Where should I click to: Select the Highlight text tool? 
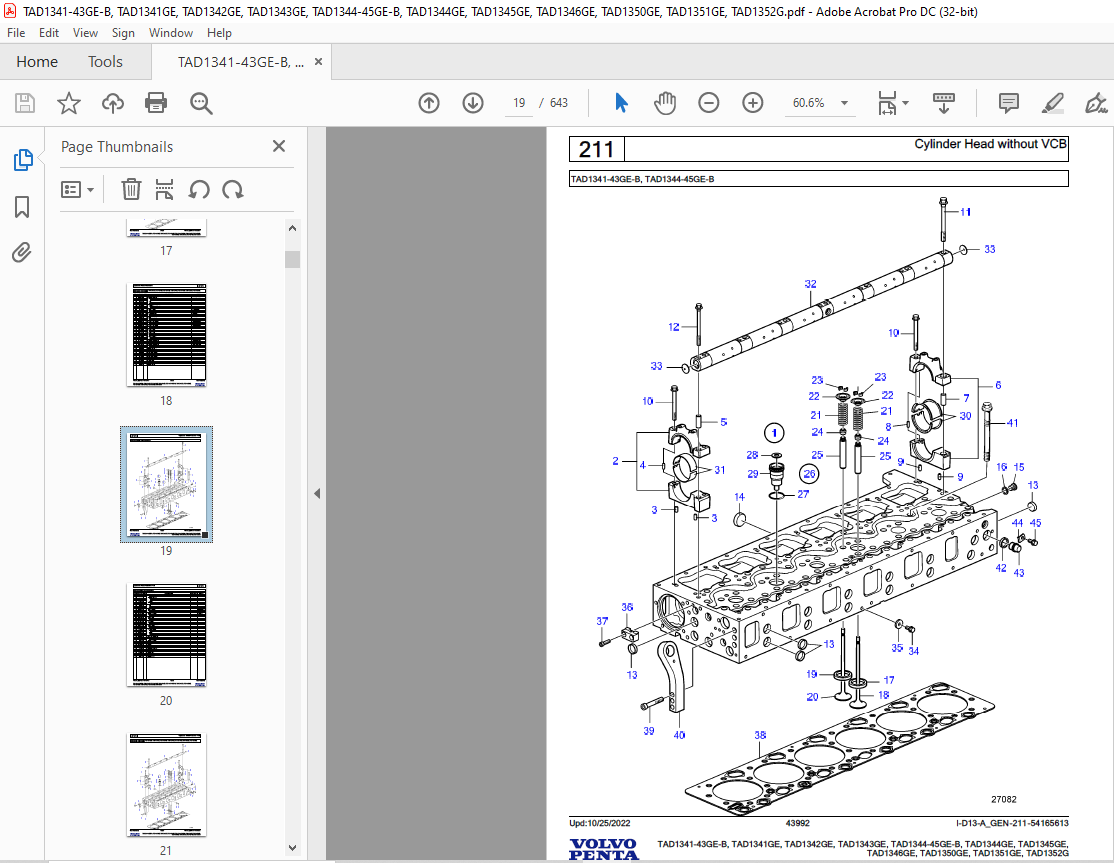coord(1052,103)
